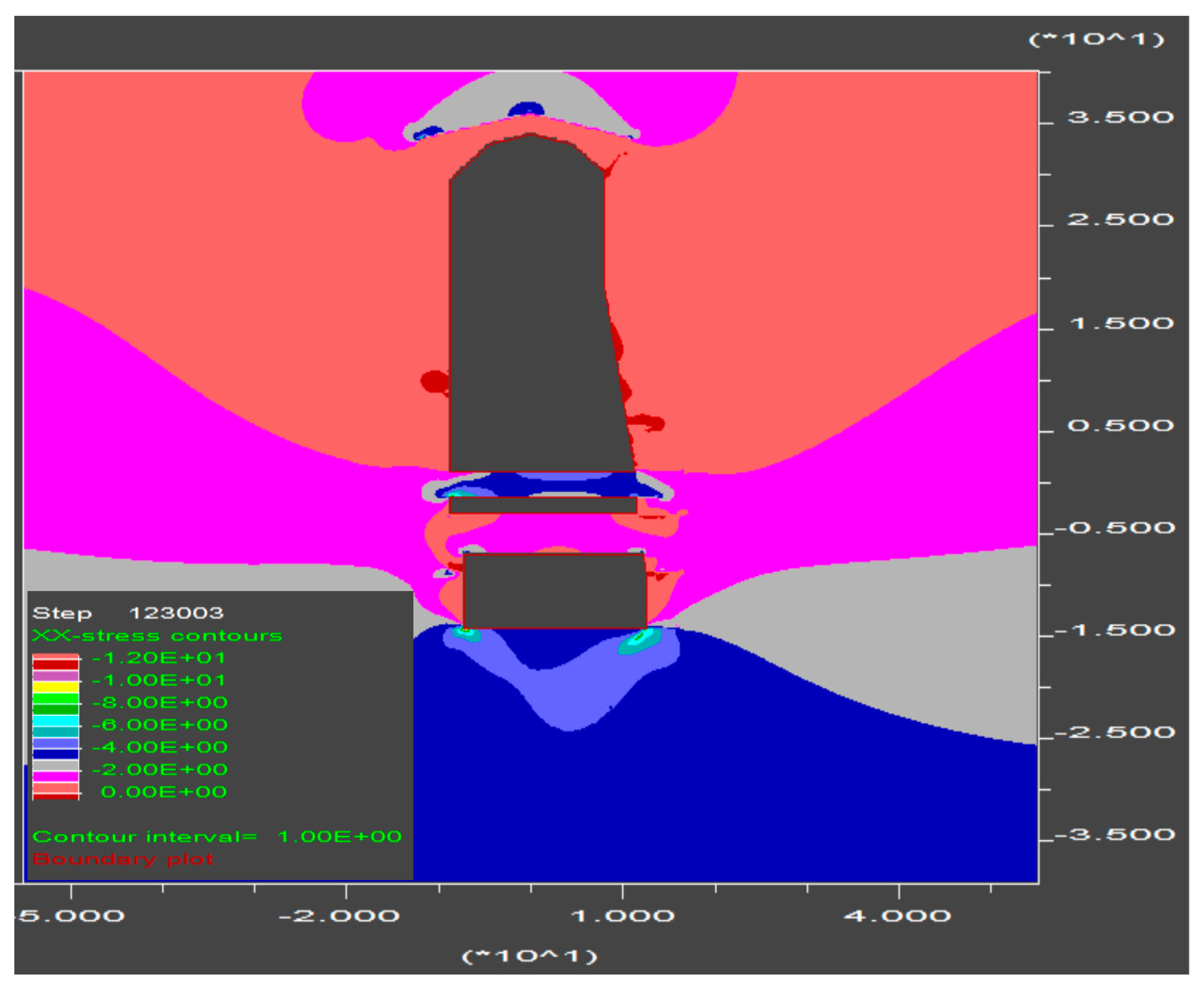Screen dimensions: 1204x993
Task: Click the y-axis label -3.500
Action: (x=1115, y=834)
